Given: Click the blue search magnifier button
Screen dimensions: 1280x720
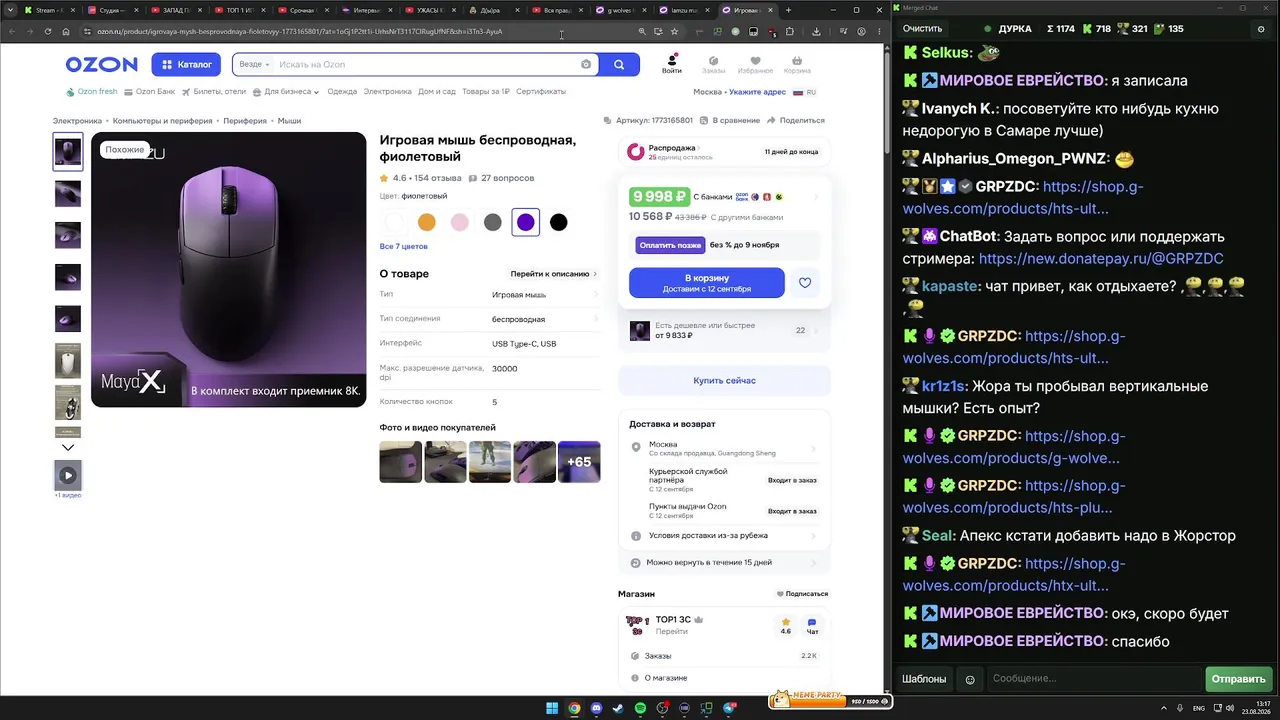Looking at the screenshot, I should pos(619,64).
